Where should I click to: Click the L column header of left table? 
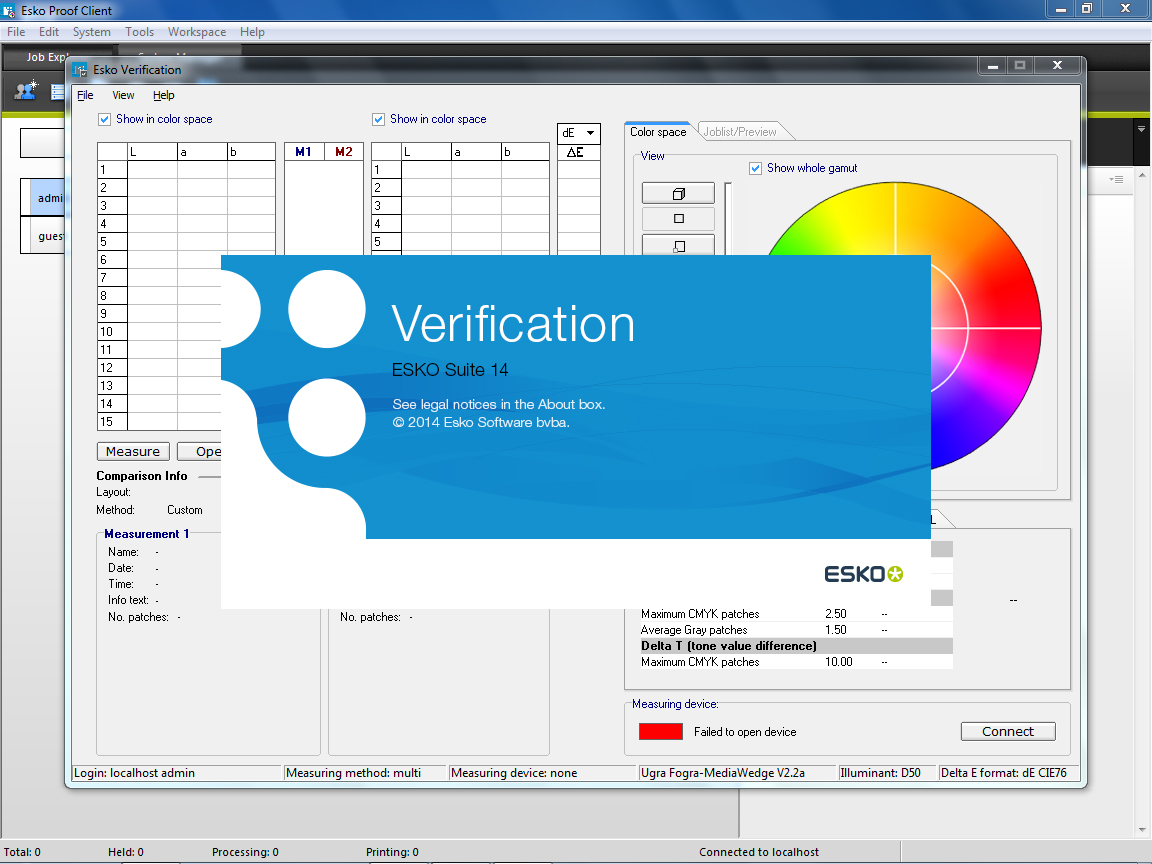coord(152,152)
